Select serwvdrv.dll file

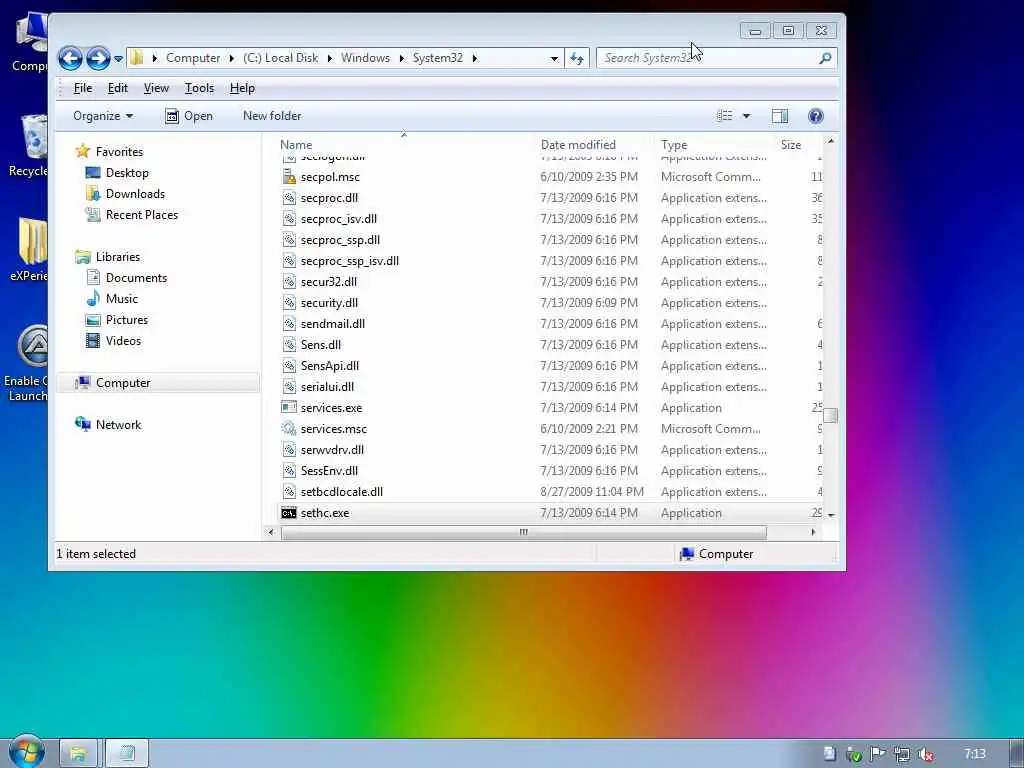coord(332,450)
